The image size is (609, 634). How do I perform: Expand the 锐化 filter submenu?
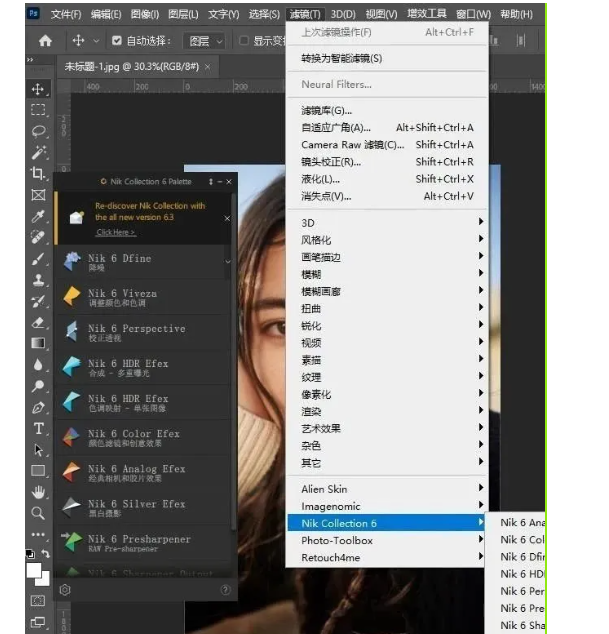[x=386, y=325]
